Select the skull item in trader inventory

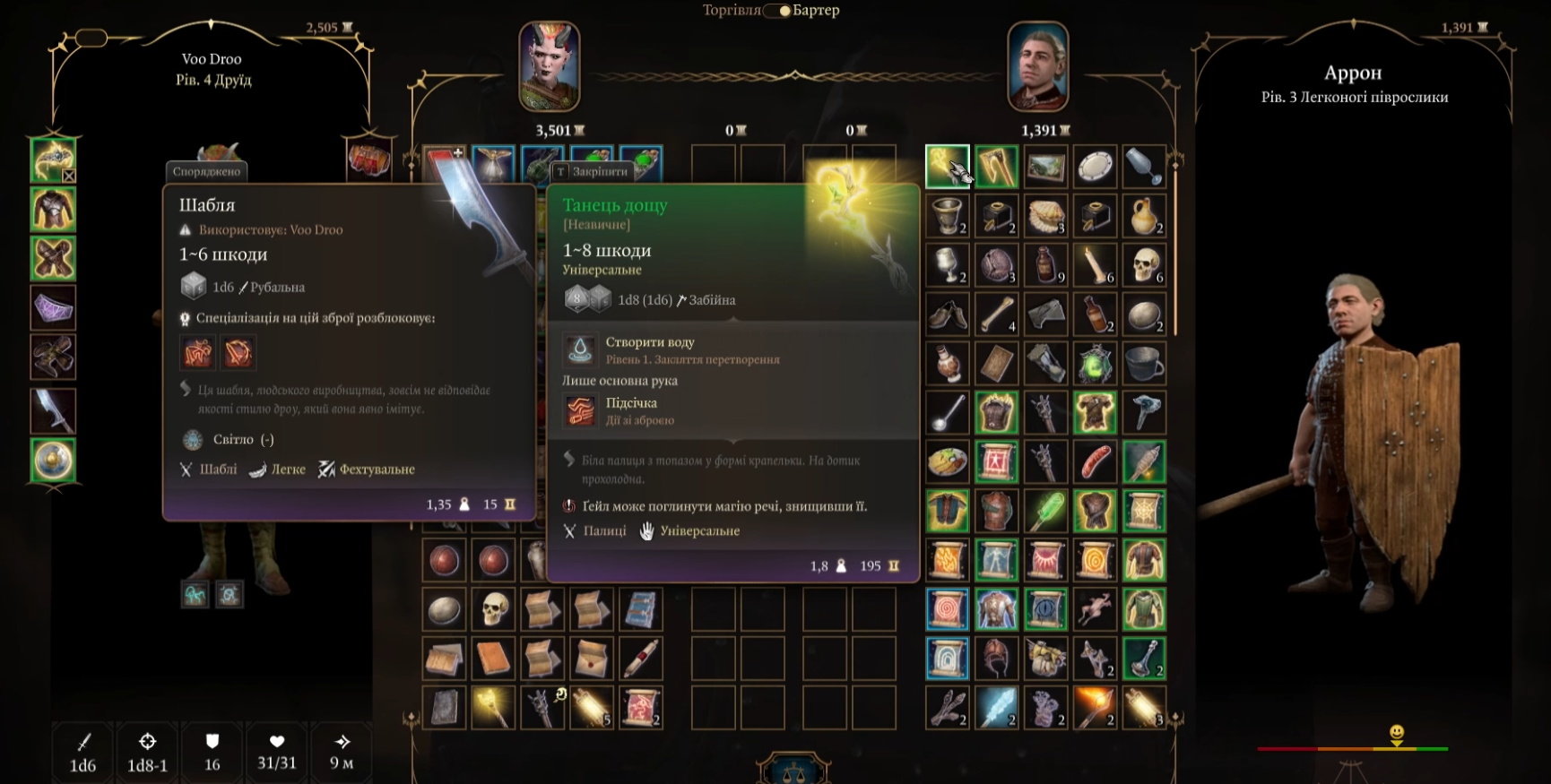tap(1144, 265)
